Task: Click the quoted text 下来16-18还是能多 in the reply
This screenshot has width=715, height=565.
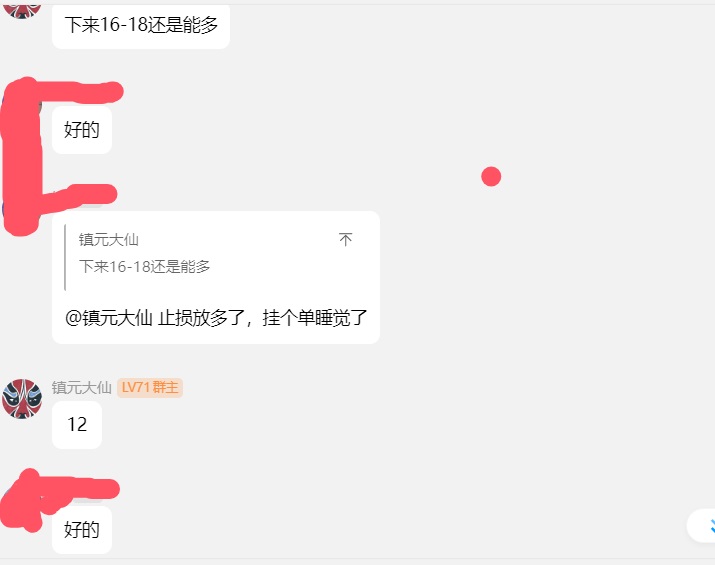Action: 145,267
